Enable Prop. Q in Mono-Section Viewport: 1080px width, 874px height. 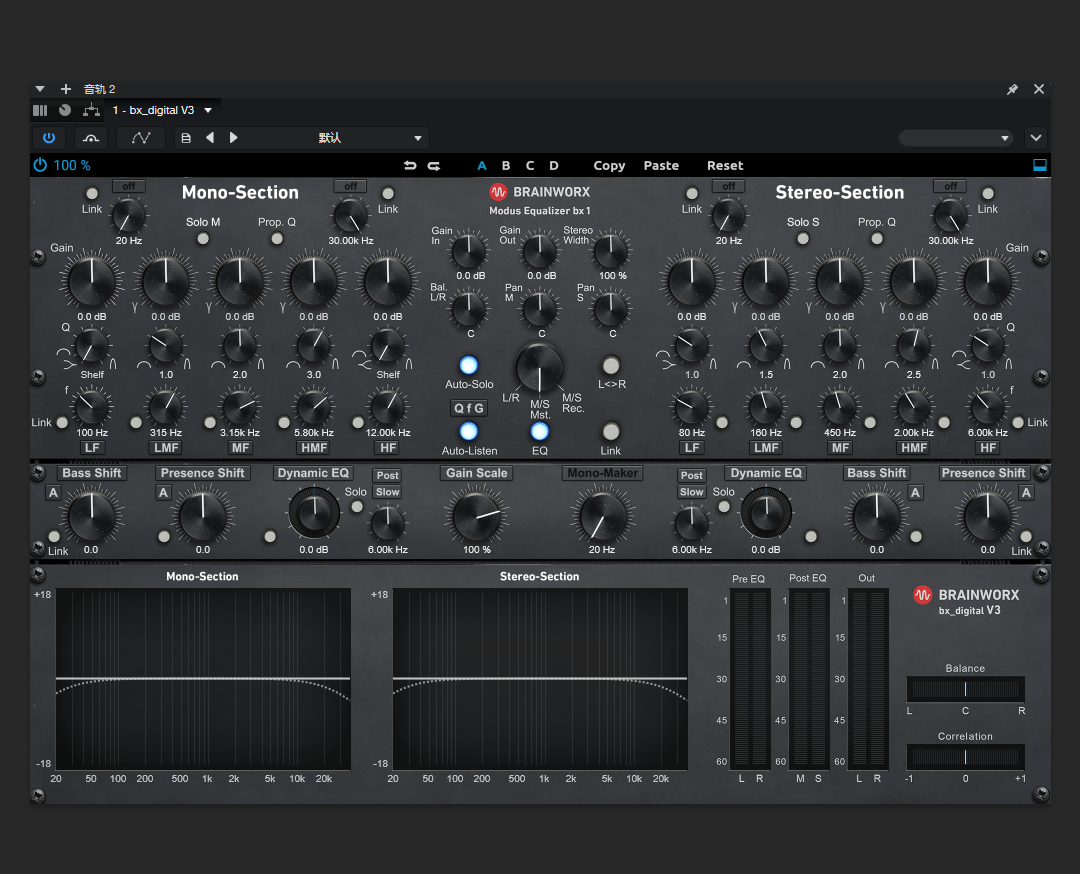(x=277, y=239)
